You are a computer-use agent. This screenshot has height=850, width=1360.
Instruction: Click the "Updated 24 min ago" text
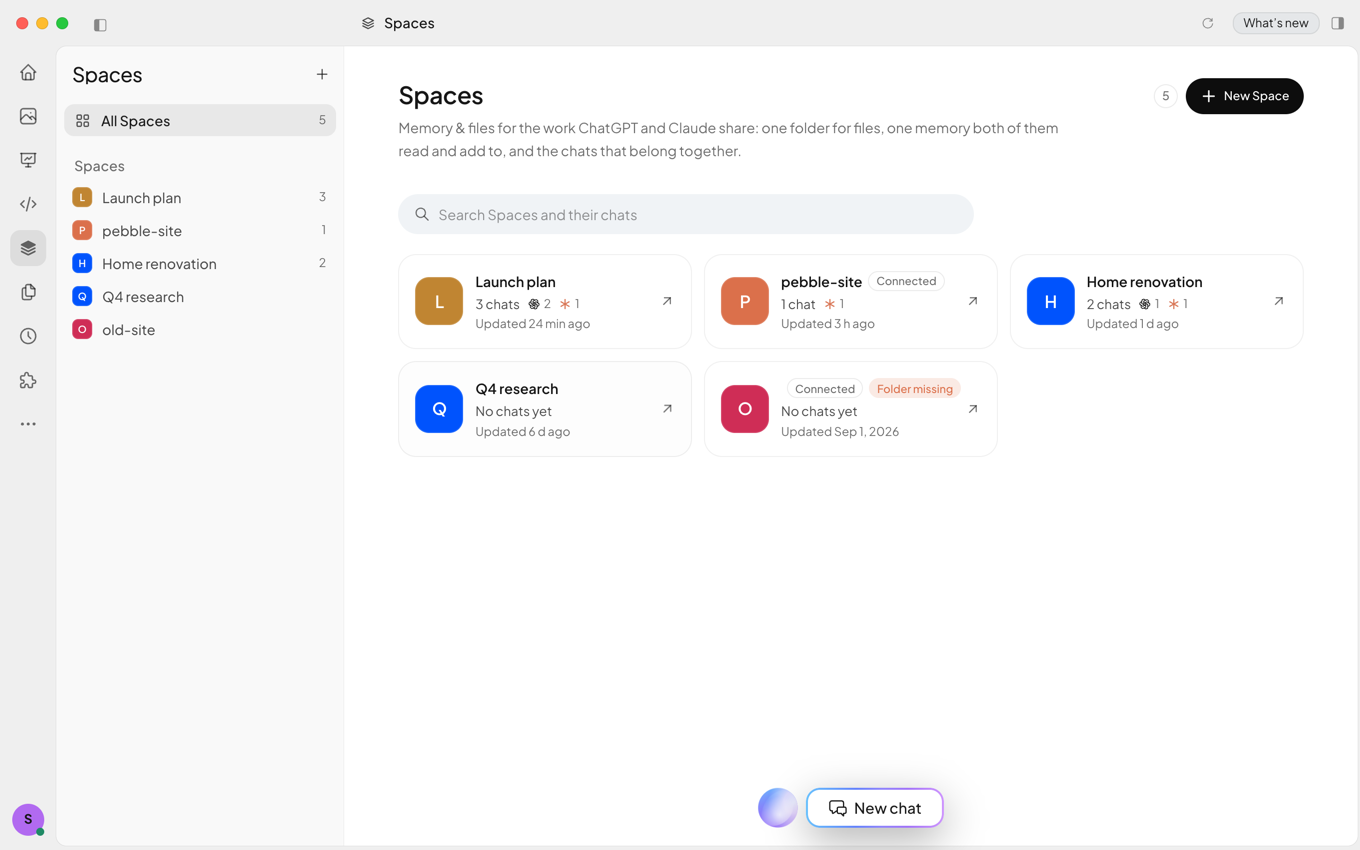[x=533, y=324]
